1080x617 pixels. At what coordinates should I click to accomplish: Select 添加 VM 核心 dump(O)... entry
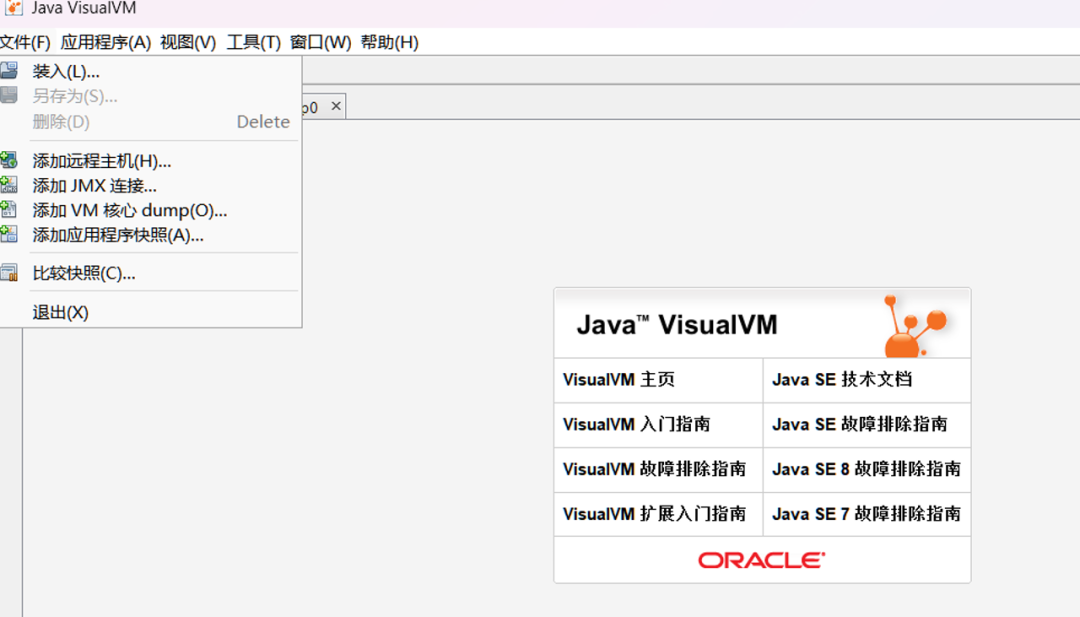click(150, 210)
